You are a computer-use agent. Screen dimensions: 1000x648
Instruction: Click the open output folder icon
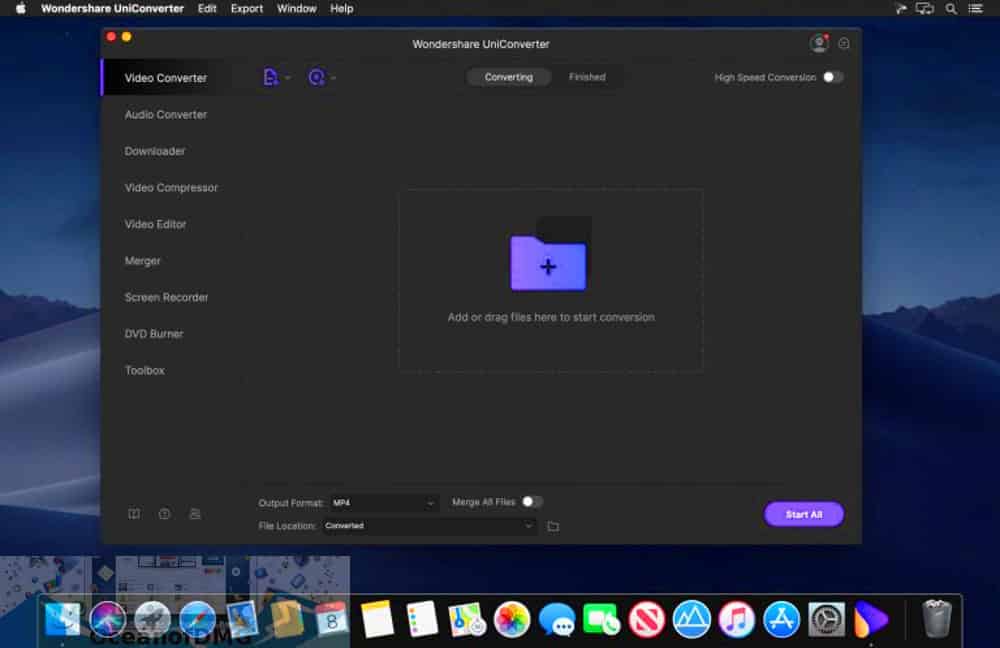point(553,526)
